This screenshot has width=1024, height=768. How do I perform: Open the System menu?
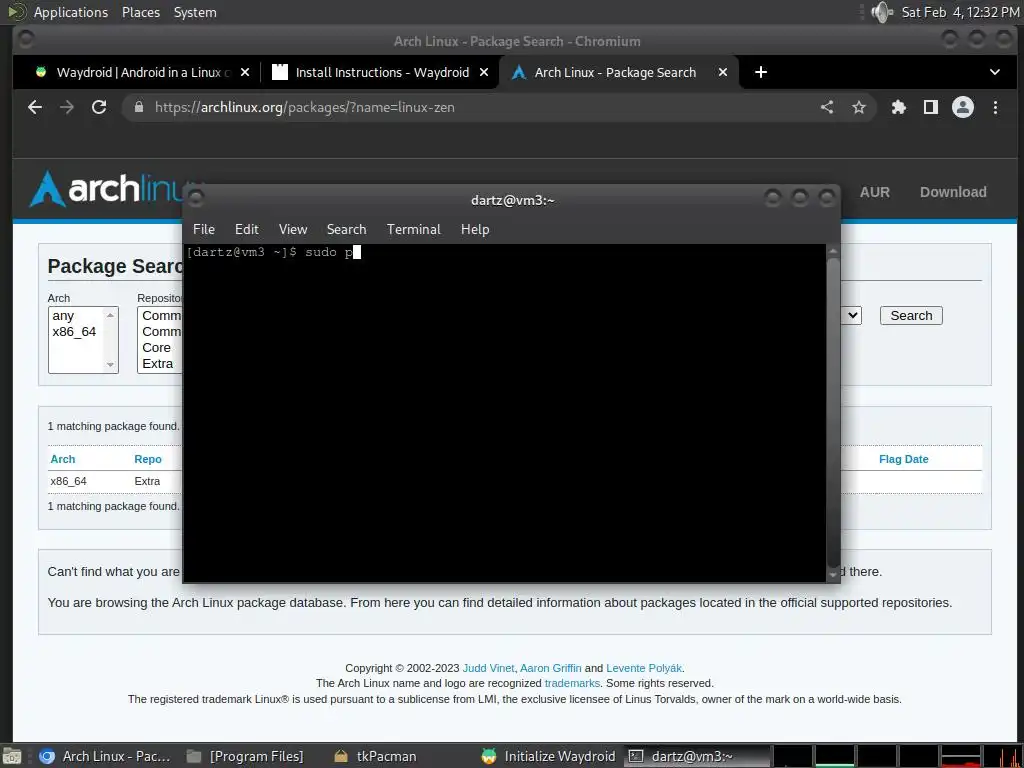[x=195, y=12]
